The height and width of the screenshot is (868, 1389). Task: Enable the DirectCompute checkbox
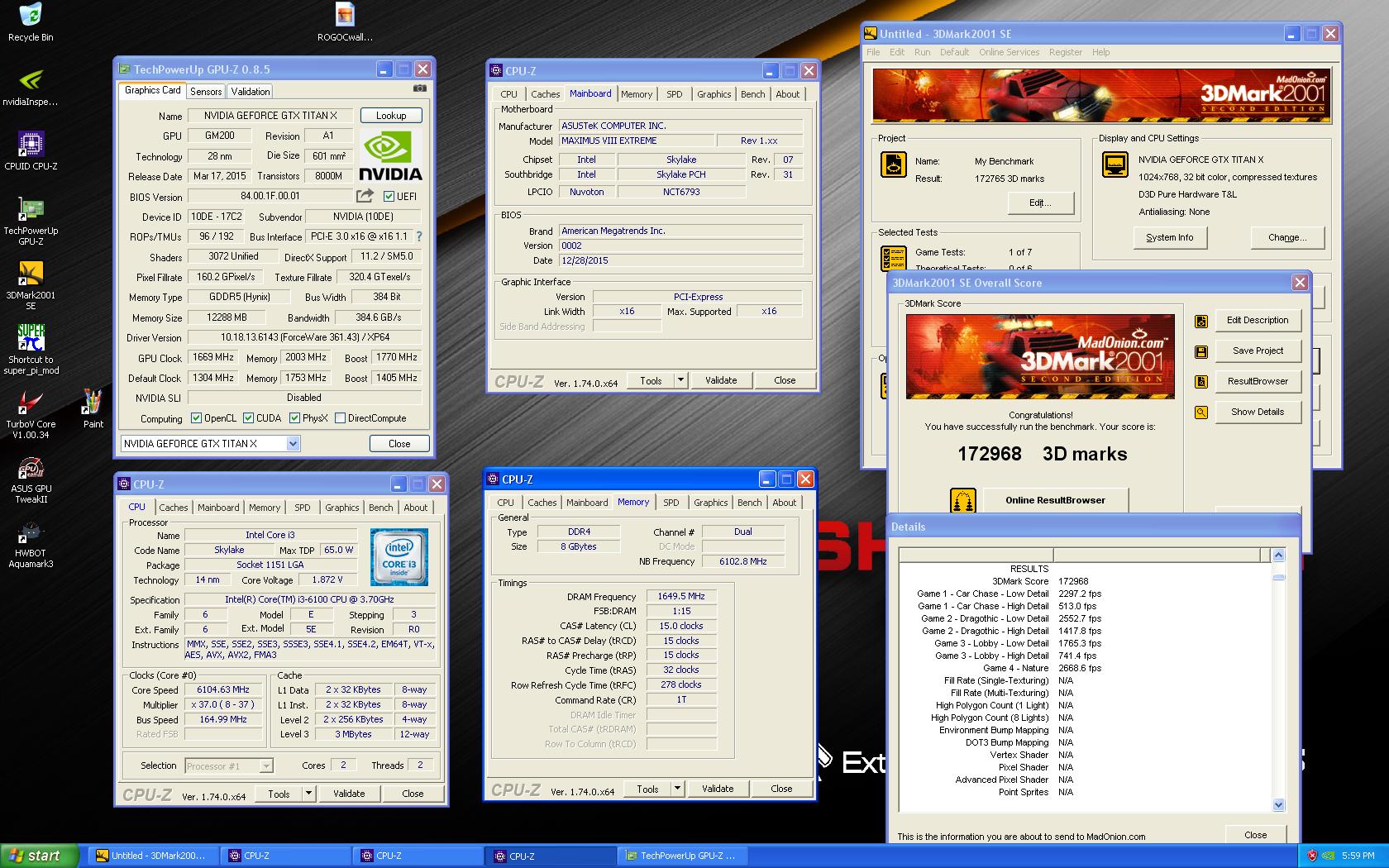tap(340, 418)
